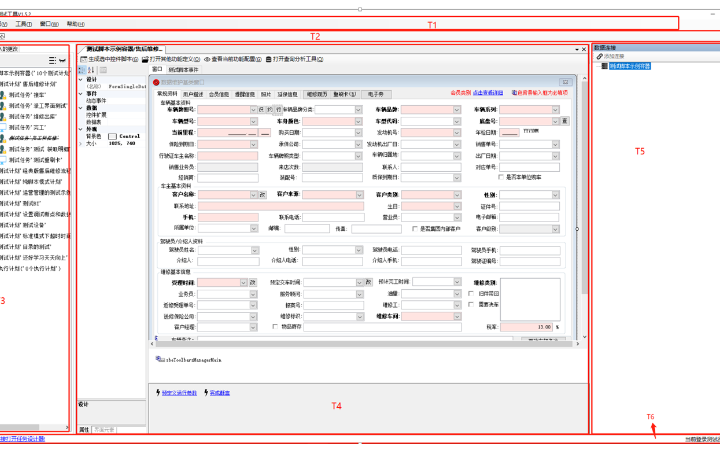Click the database icon of 测试脚本示例容器 node
Image resolution: width=720 pixels, height=450 pixels.
click(x=604, y=66)
